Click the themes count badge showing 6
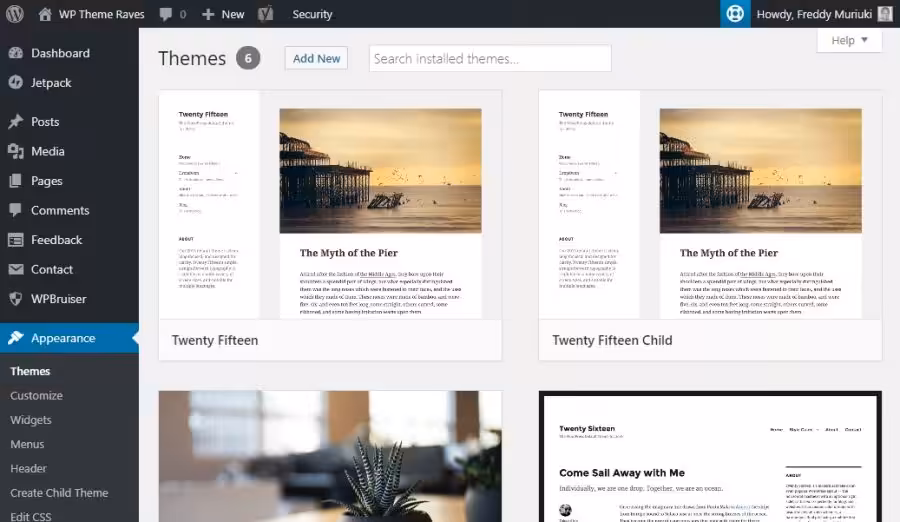This screenshot has width=900, height=522. click(248, 58)
